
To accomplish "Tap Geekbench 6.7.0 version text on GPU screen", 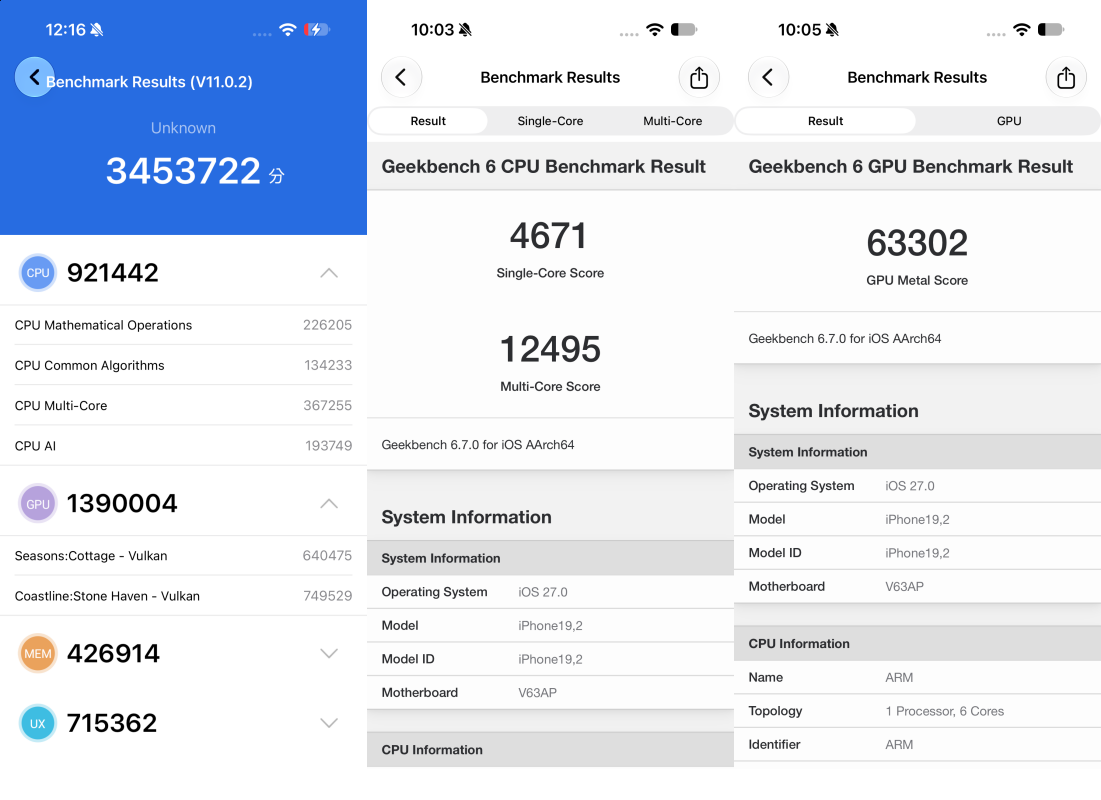I will pos(845,339).
